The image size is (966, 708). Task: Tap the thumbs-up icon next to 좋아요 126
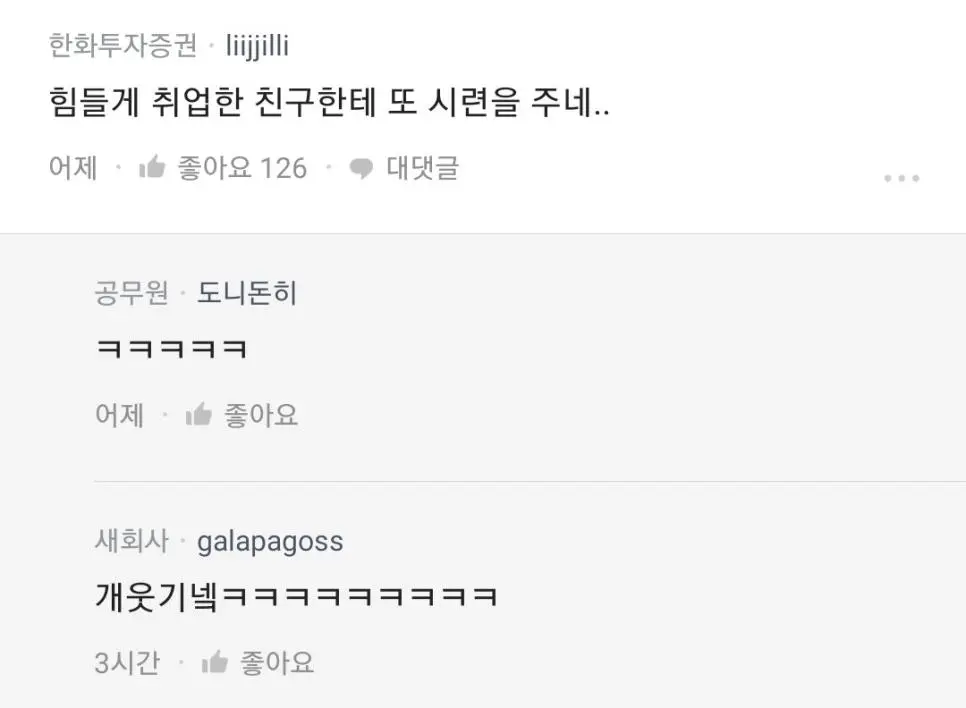click(152, 167)
